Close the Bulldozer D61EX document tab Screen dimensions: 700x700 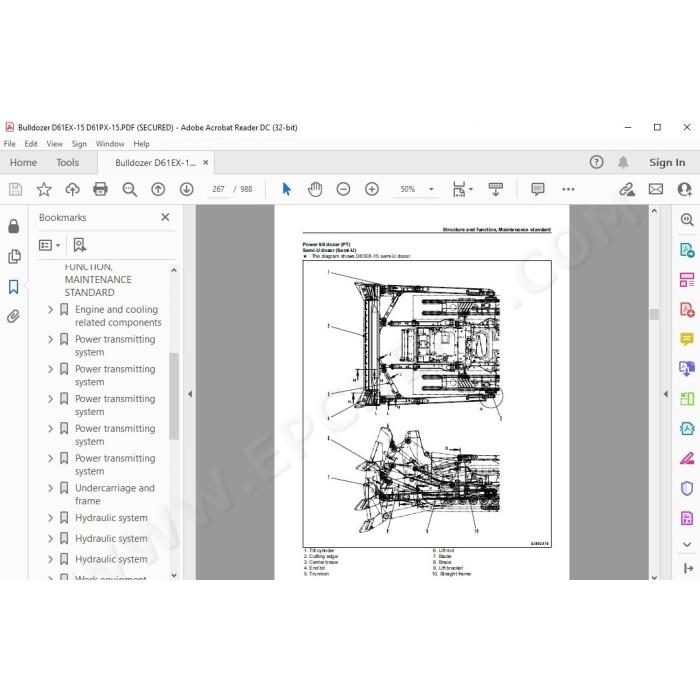pyautogui.click(x=205, y=162)
